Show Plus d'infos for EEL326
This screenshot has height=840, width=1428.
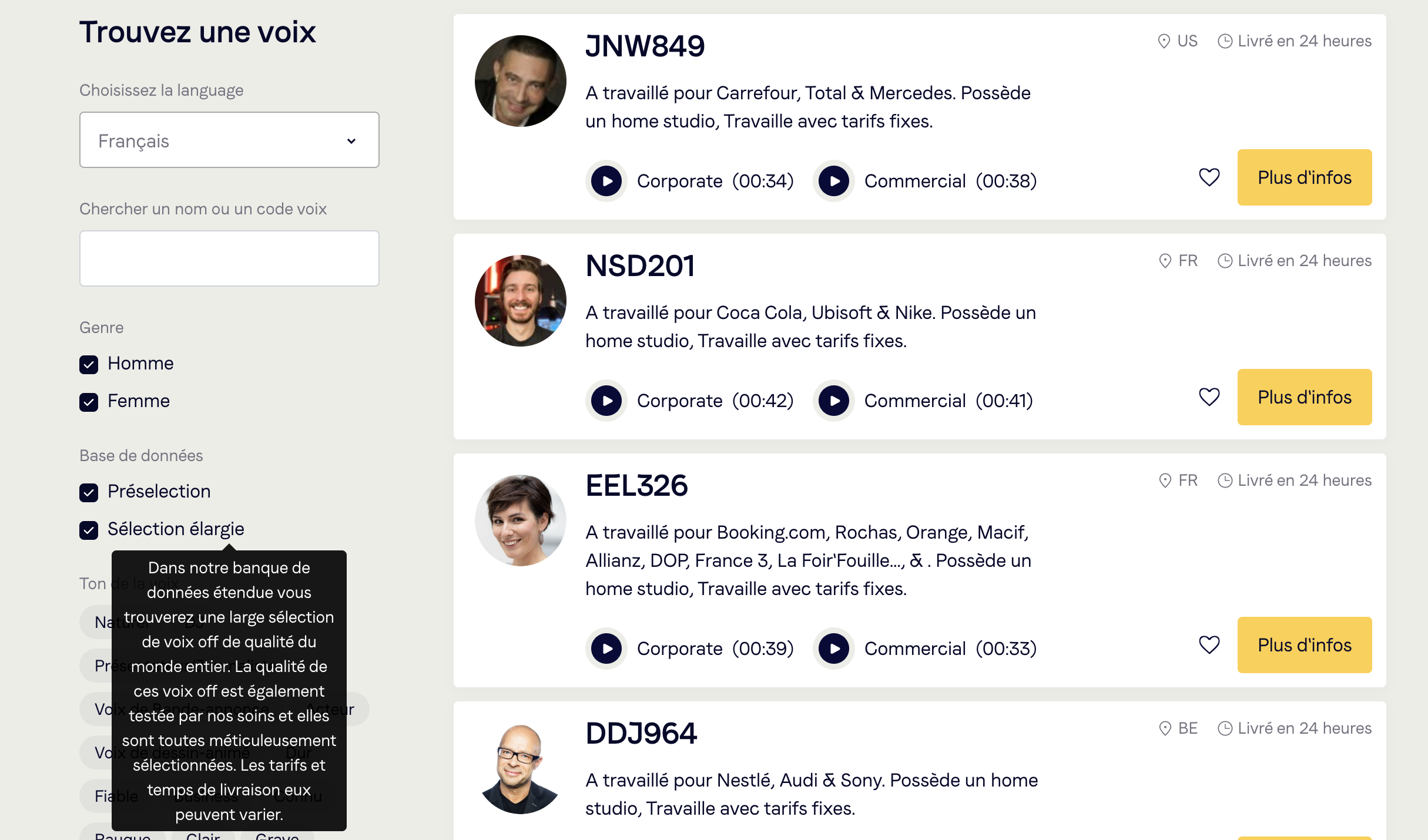pyautogui.click(x=1305, y=645)
